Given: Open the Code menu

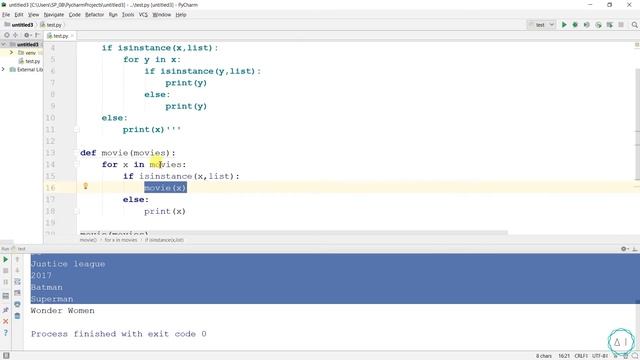Looking at the screenshot, I should click(x=74, y=15).
